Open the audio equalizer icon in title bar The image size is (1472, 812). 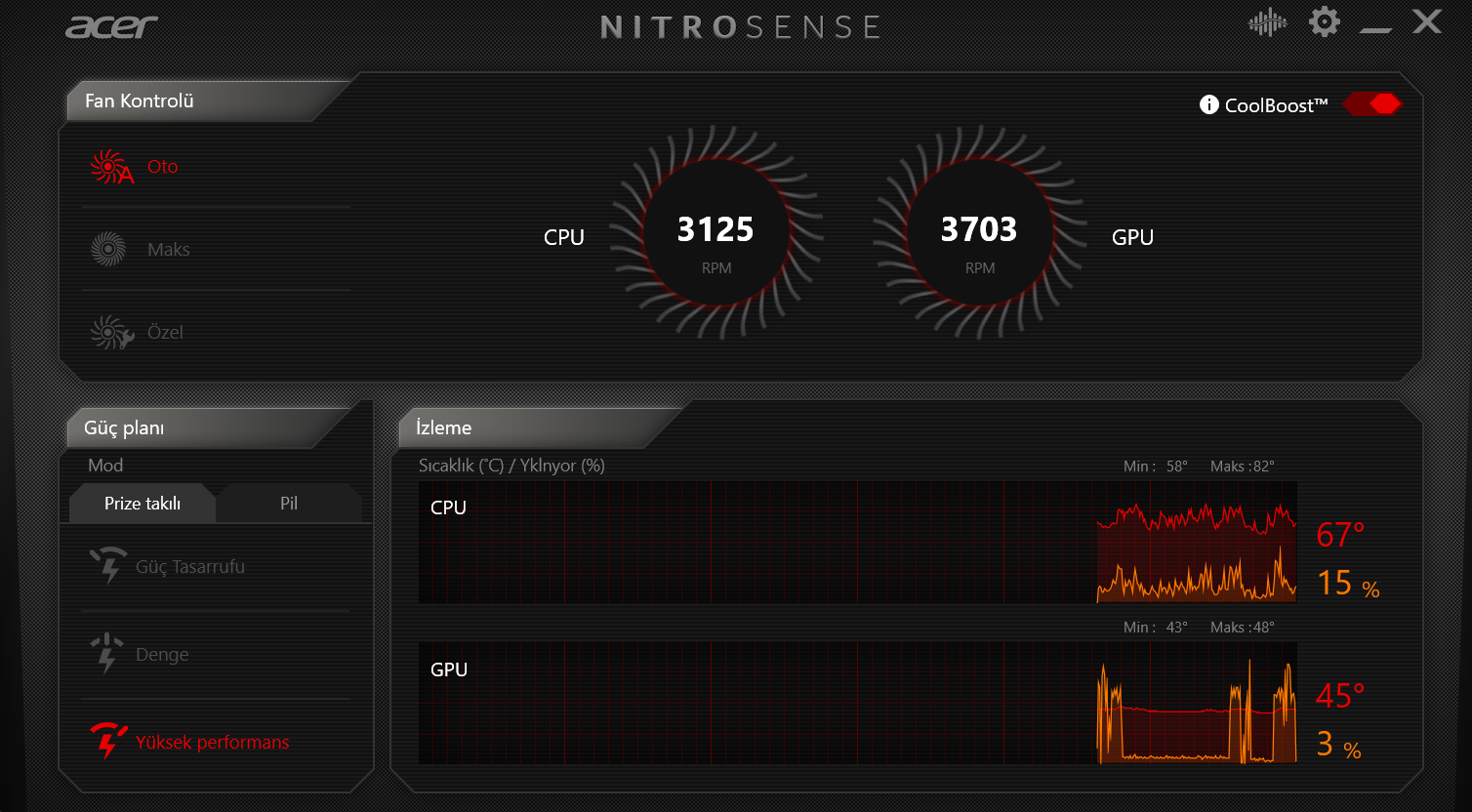coord(1267,22)
